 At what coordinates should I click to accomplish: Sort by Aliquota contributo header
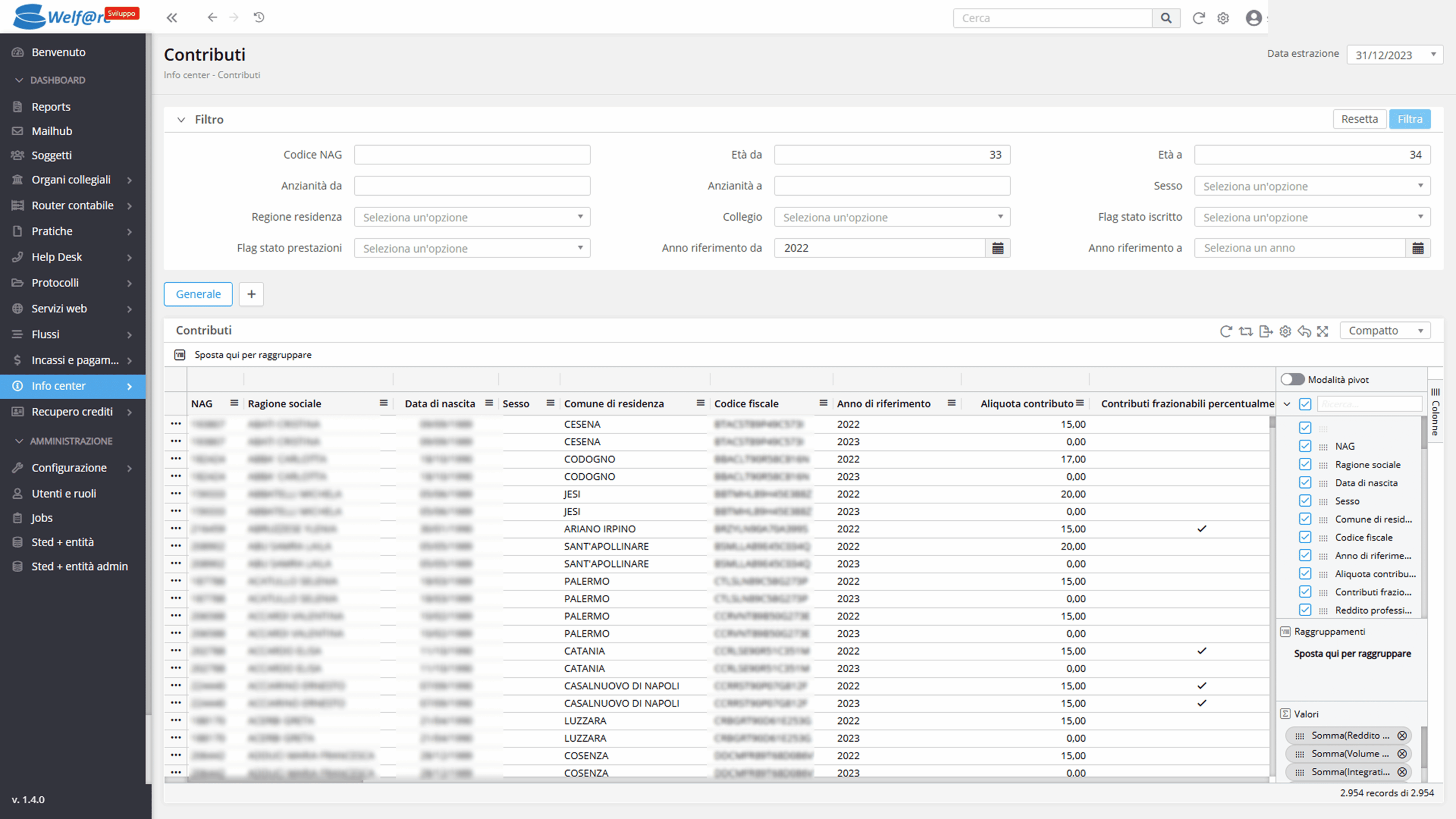[x=1027, y=403]
